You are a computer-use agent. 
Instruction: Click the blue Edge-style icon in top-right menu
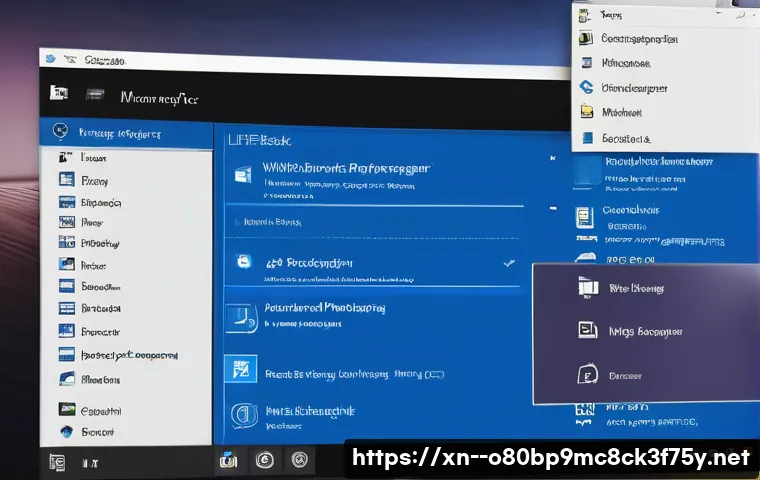587,87
